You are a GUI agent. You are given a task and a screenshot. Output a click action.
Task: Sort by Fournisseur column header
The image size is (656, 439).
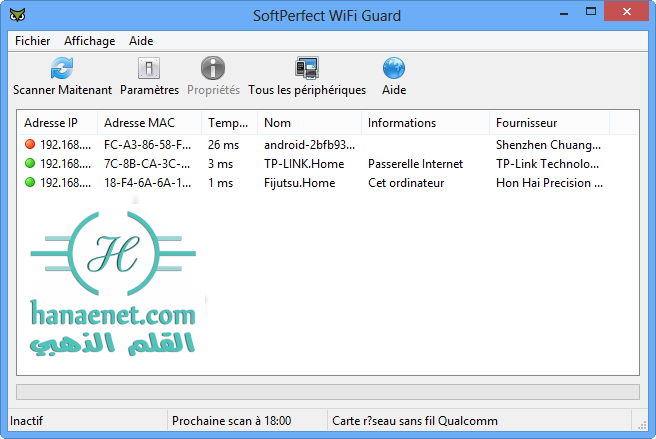tap(549, 123)
